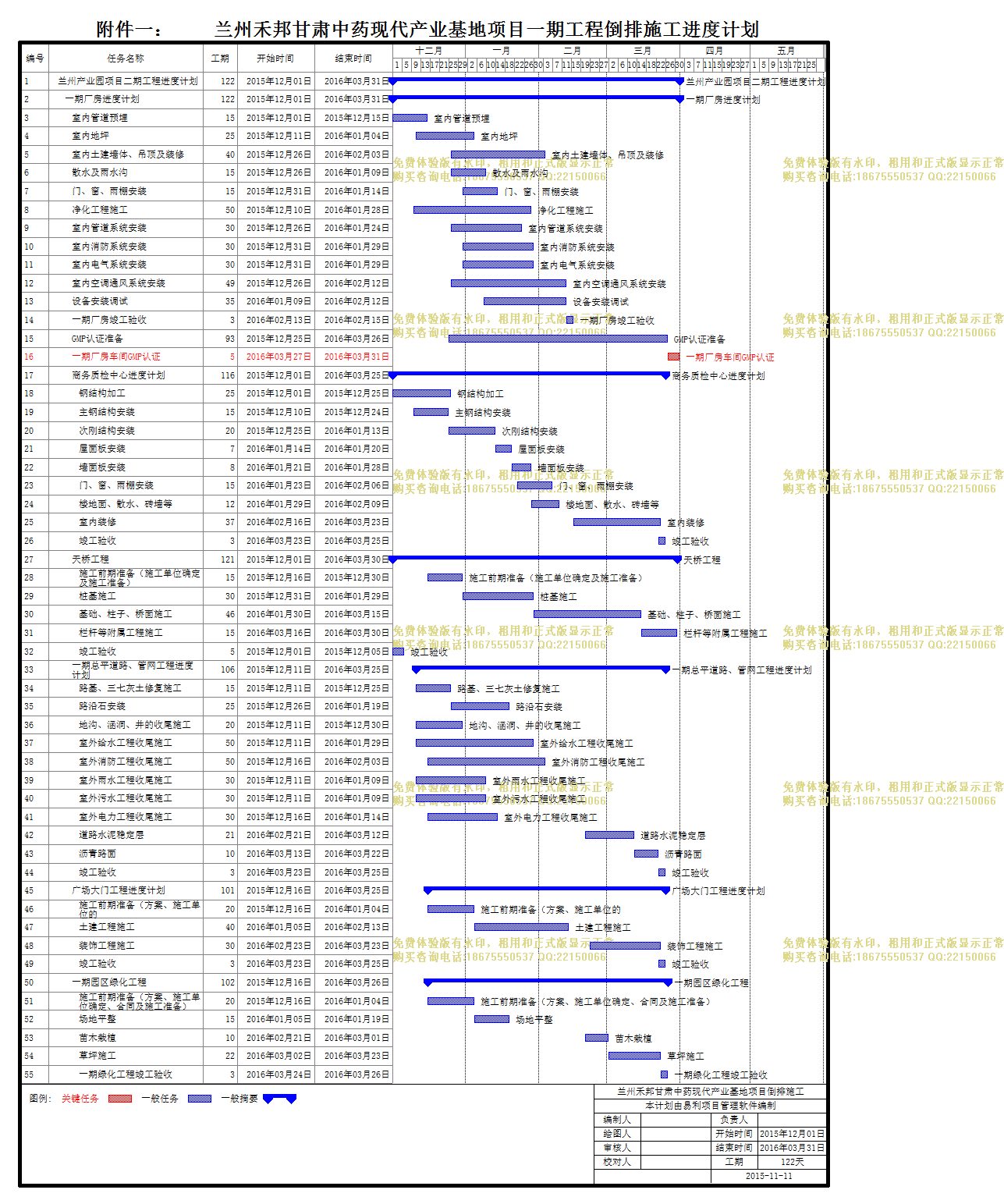Click the date 2015-11-11 at bottom
This screenshot has height=1204, width=1004.
pyautogui.click(x=768, y=1176)
